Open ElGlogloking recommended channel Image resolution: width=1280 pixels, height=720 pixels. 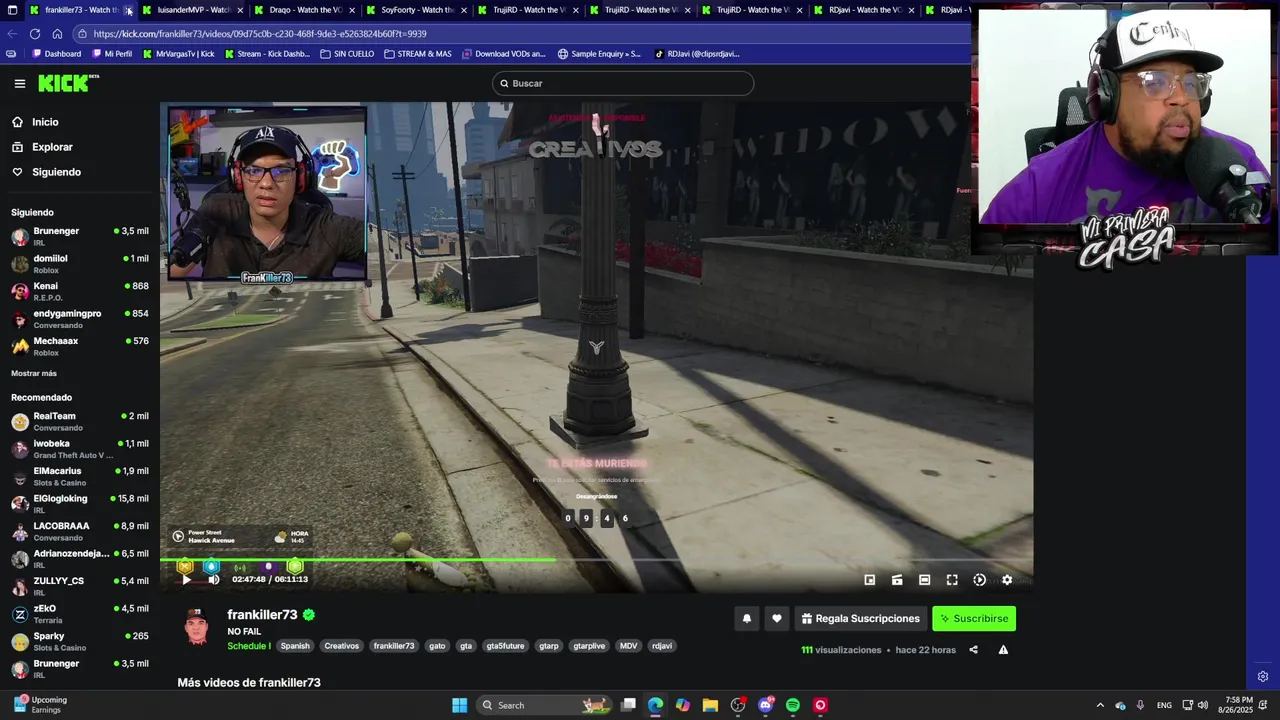coord(80,504)
